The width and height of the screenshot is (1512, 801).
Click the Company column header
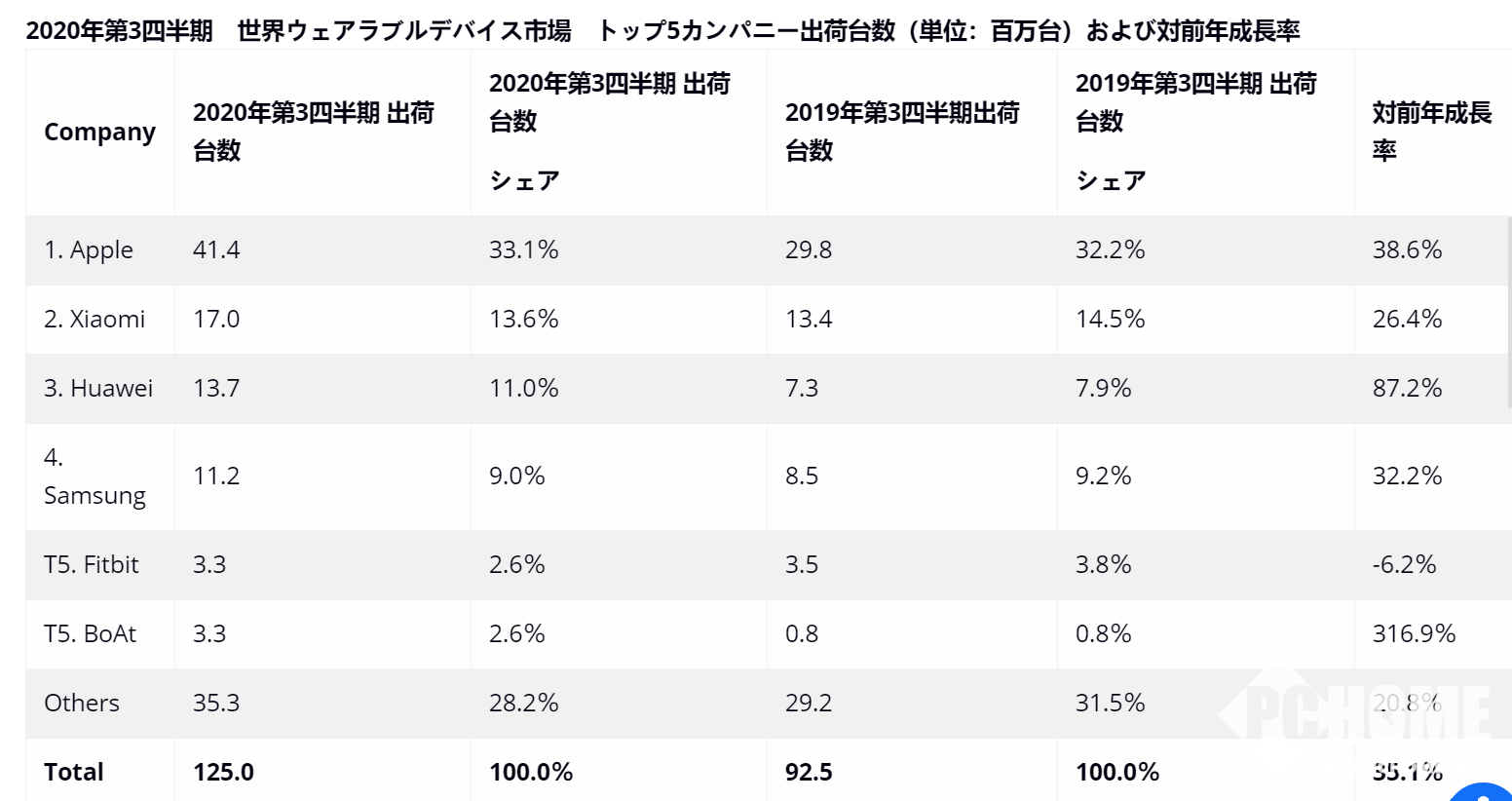pos(99,132)
